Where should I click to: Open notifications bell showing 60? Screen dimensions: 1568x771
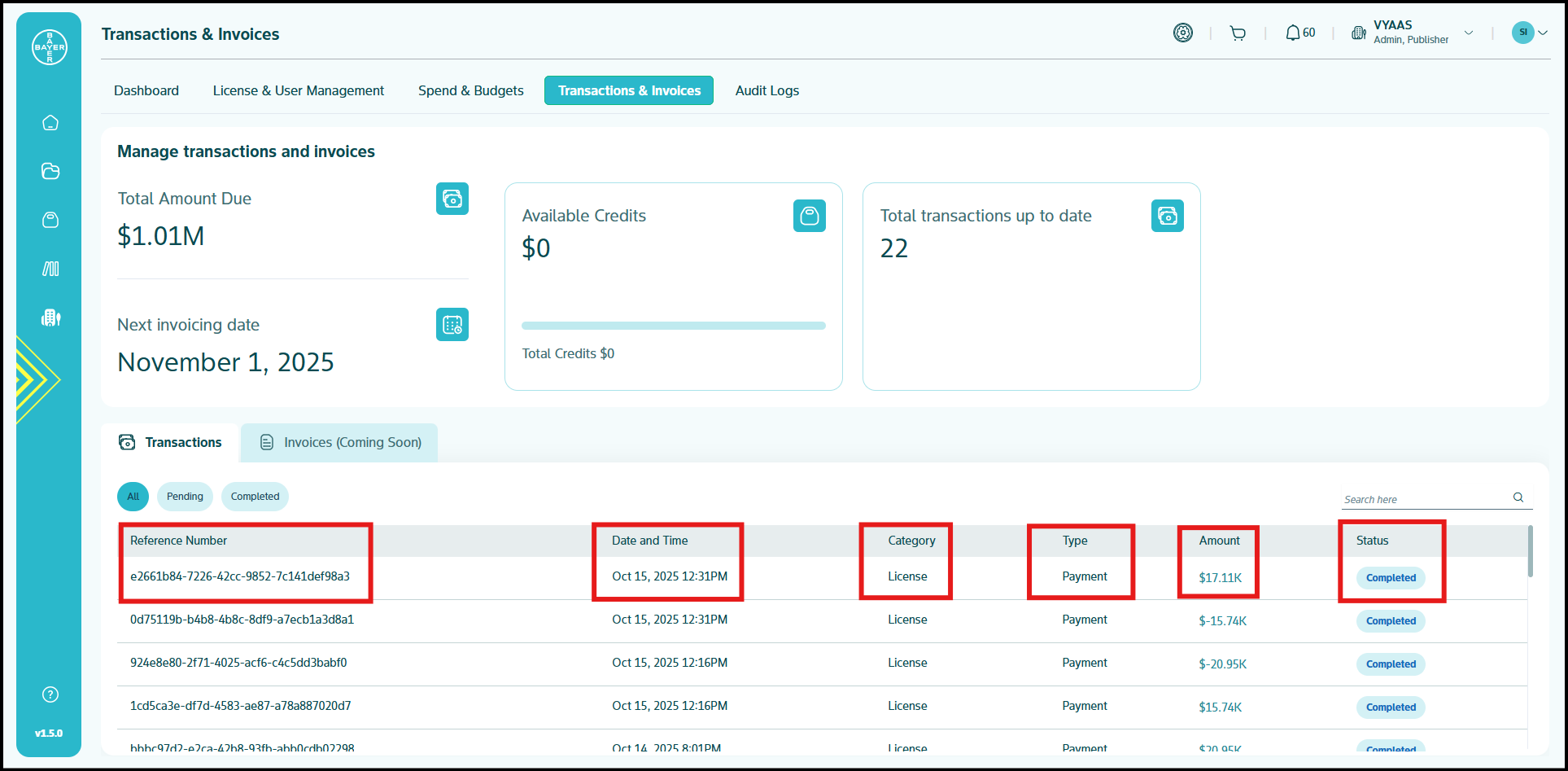[1299, 33]
